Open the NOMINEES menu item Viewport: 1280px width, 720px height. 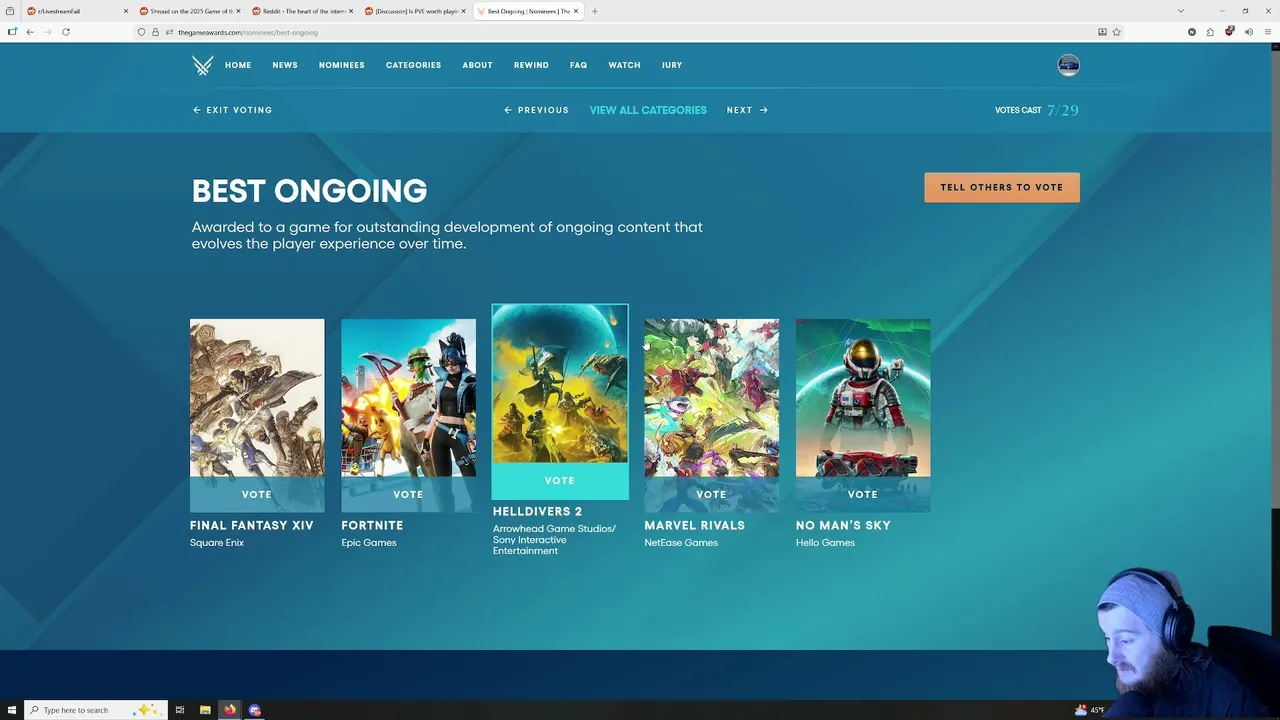point(341,65)
